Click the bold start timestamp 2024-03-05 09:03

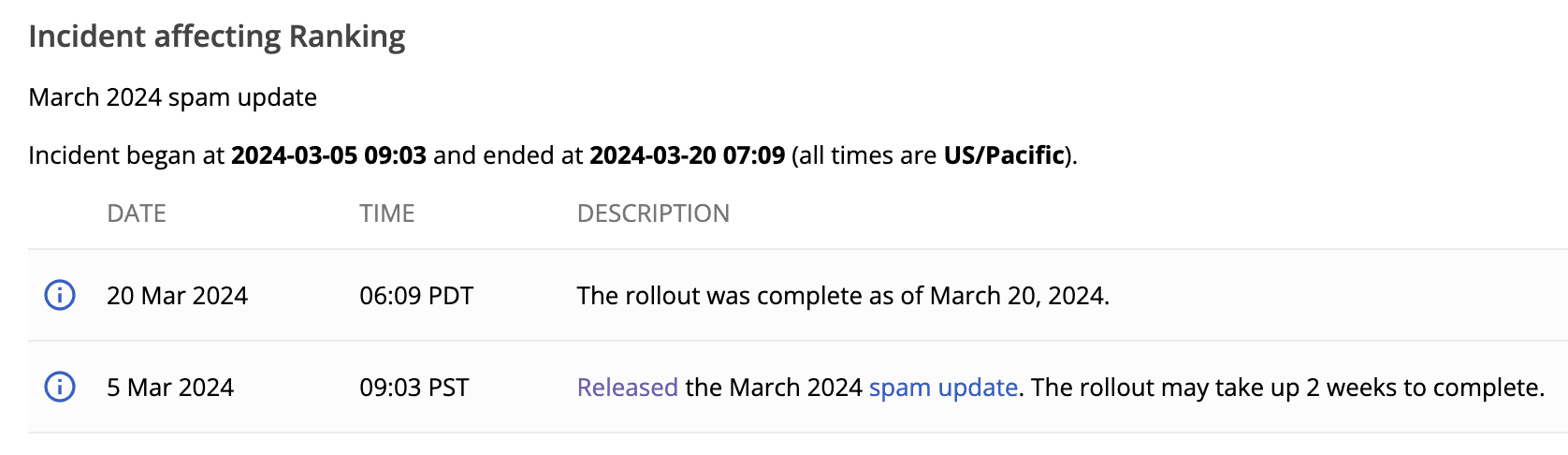(x=328, y=155)
